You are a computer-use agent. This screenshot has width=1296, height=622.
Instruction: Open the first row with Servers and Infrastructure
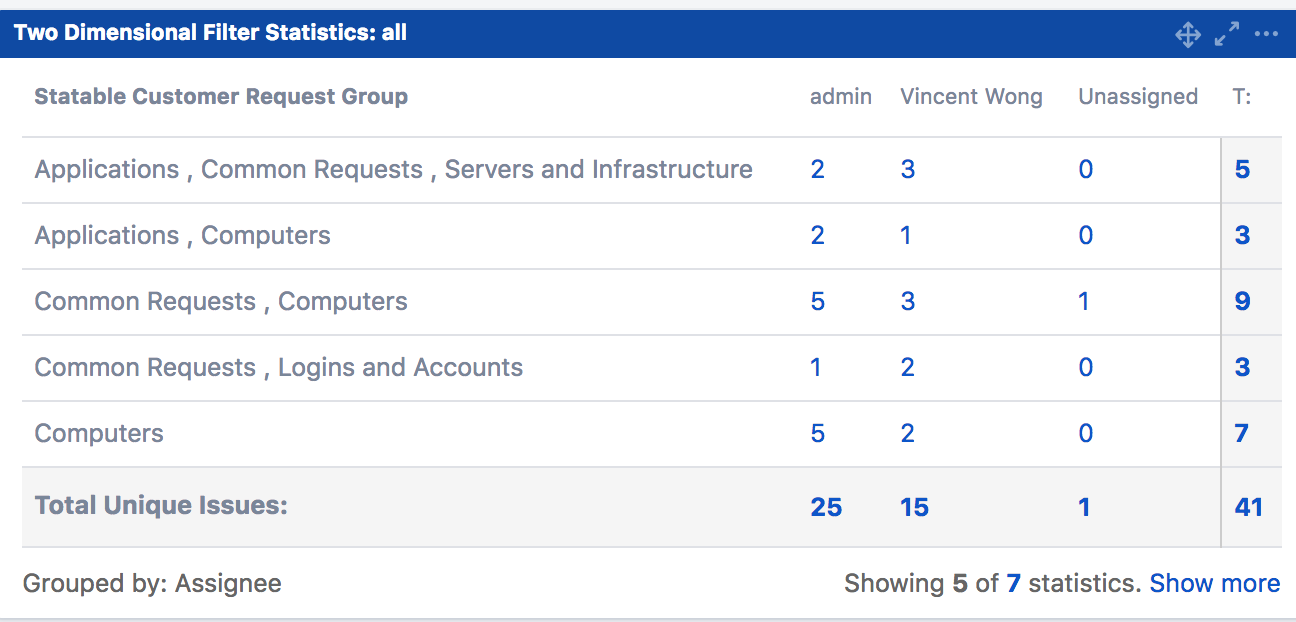[394, 170]
